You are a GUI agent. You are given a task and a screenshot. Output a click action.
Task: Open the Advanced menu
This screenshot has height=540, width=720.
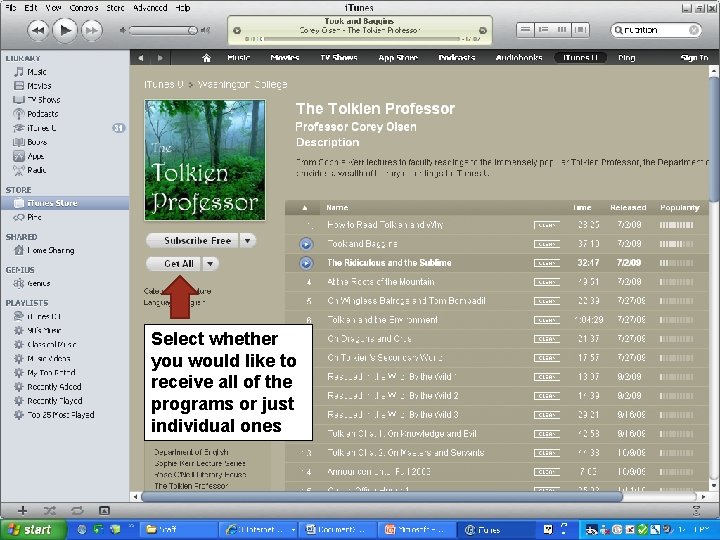click(x=150, y=8)
